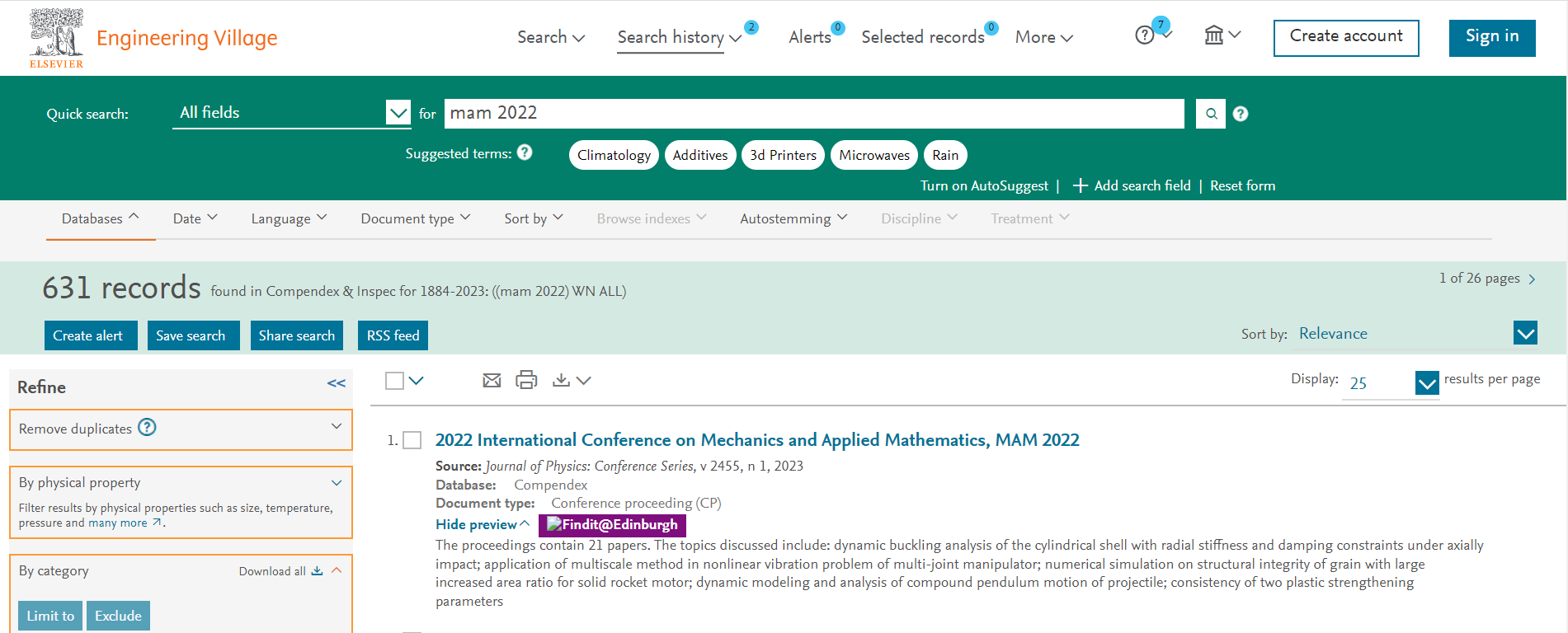Open the MAM 2022 conference record title
This screenshot has width=1568, height=633.
[x=757, y=440]
